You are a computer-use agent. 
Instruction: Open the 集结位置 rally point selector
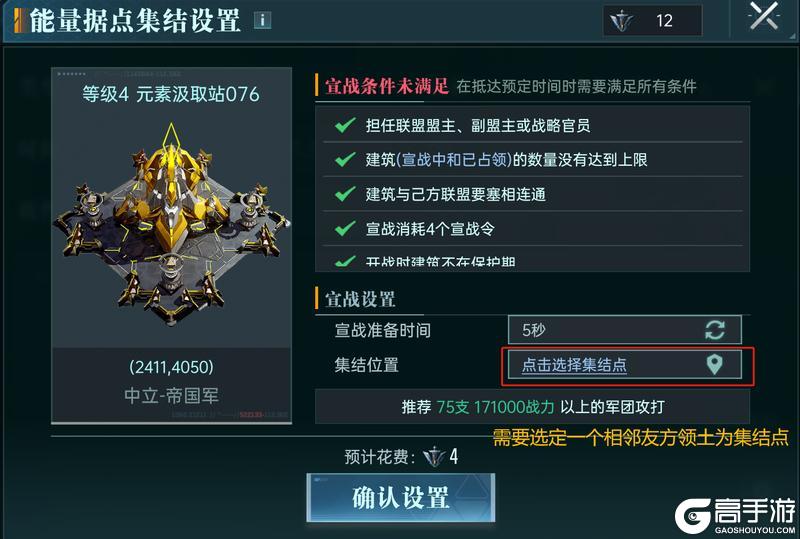[624, 364]
